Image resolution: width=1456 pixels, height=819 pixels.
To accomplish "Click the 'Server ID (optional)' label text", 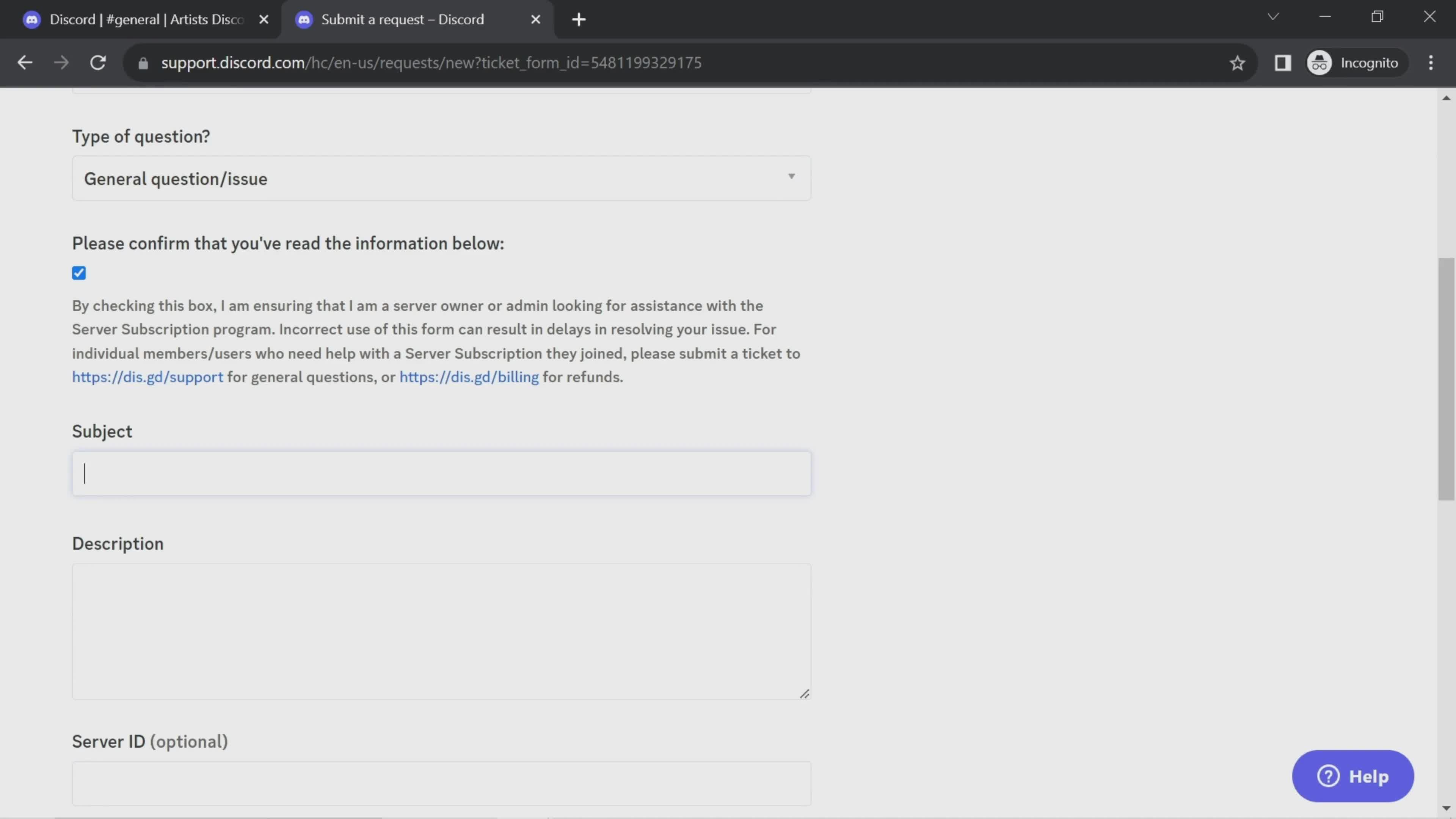I will (x=150, y=742).
